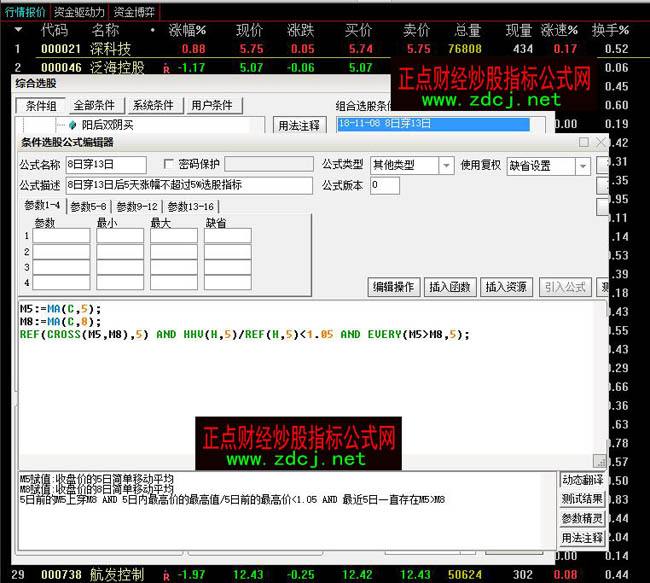Switch to the 参数9-12 tab
Image resolution: width=650 pixels, height=583 pixels.
click(x=136, y=206)
